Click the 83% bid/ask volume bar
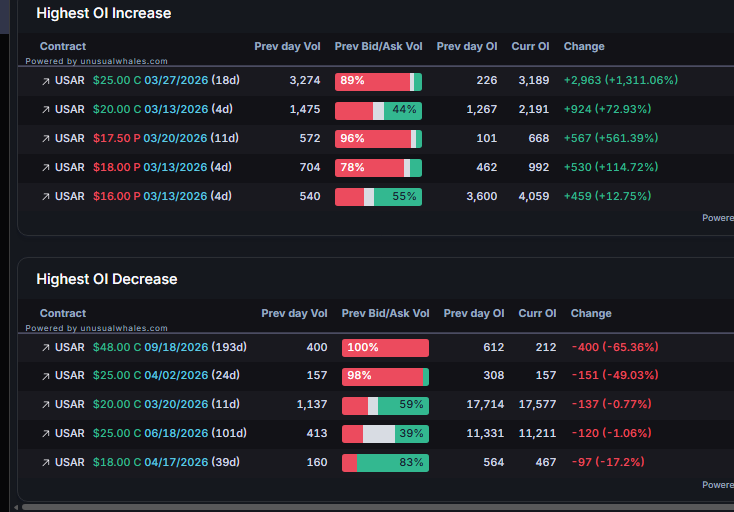 click(x=385, y=463)
